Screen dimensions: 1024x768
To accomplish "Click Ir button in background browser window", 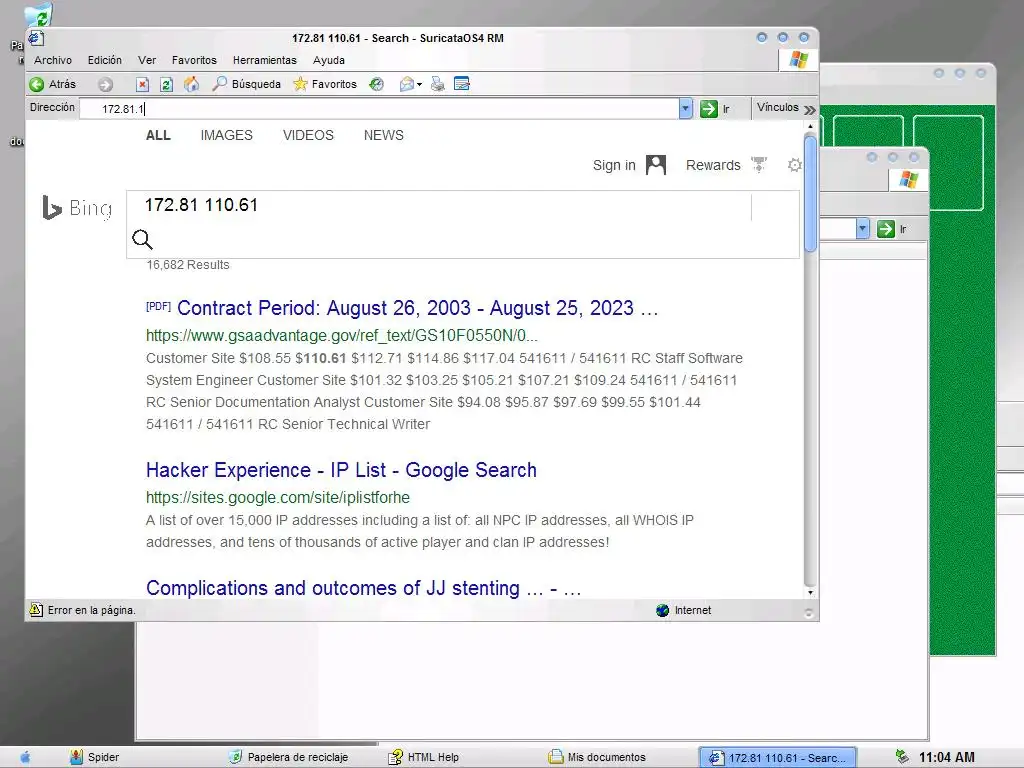I will [x=892, y=229].
